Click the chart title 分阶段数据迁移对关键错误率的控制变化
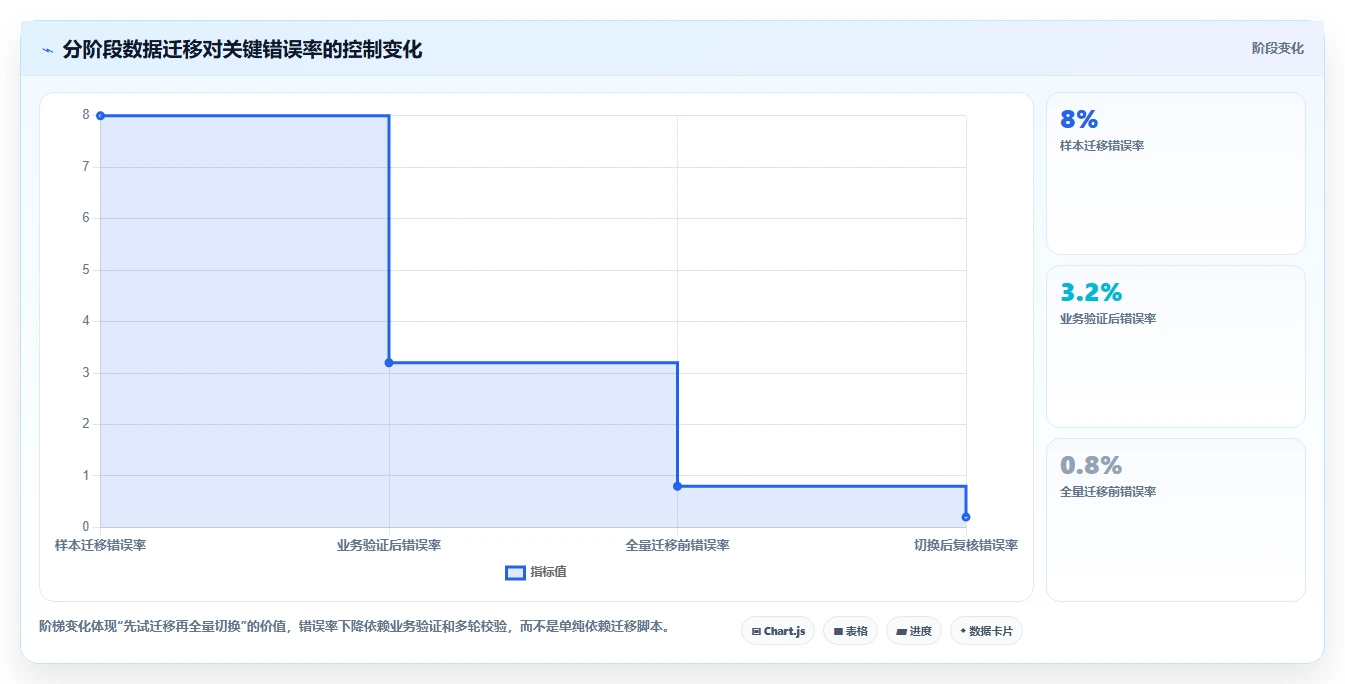This screenshot has width=1345, height=684. tap(242, 49)
